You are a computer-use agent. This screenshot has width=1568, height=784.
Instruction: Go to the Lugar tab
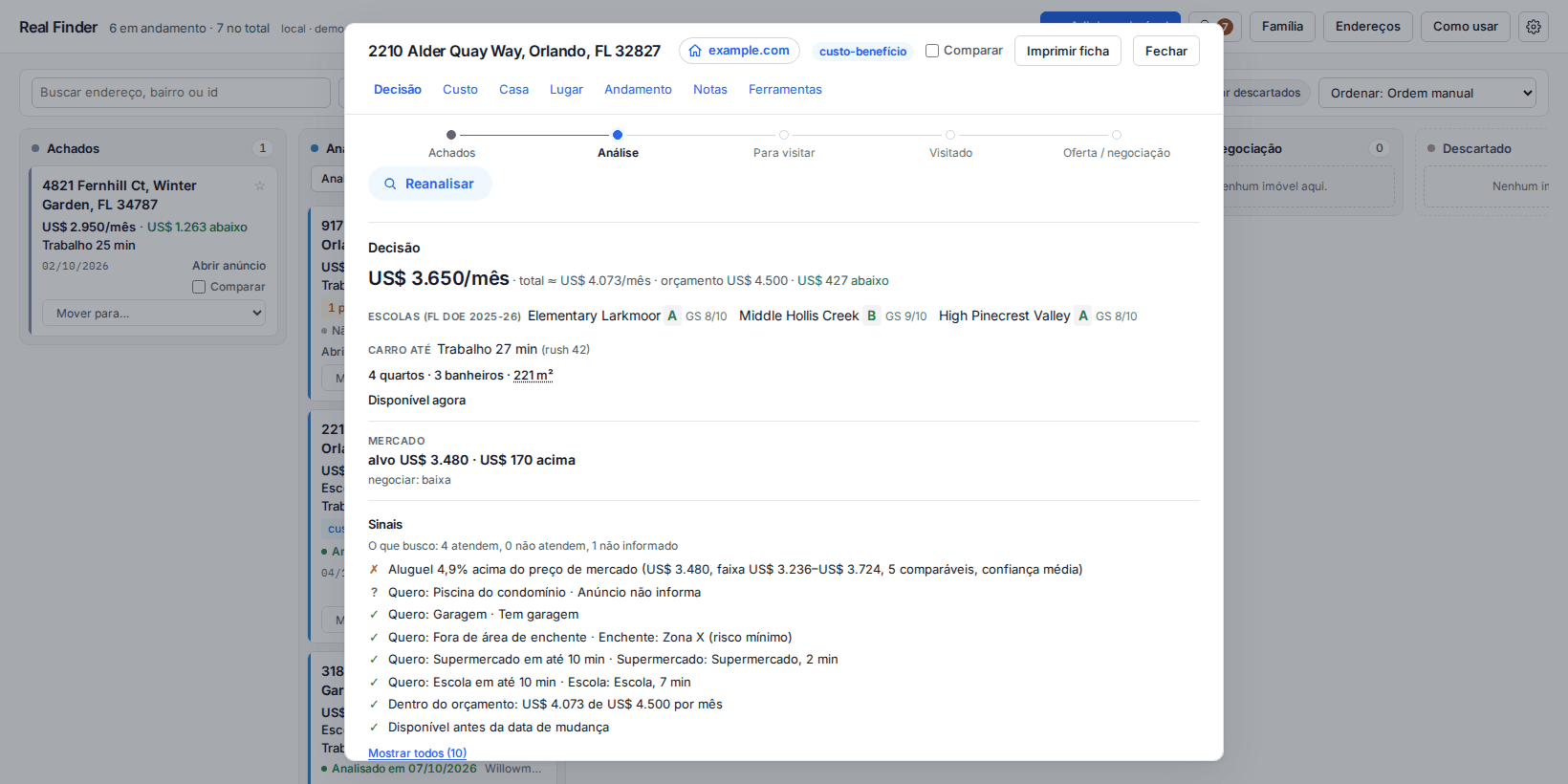pyautogui.click(x=566, y=89)
